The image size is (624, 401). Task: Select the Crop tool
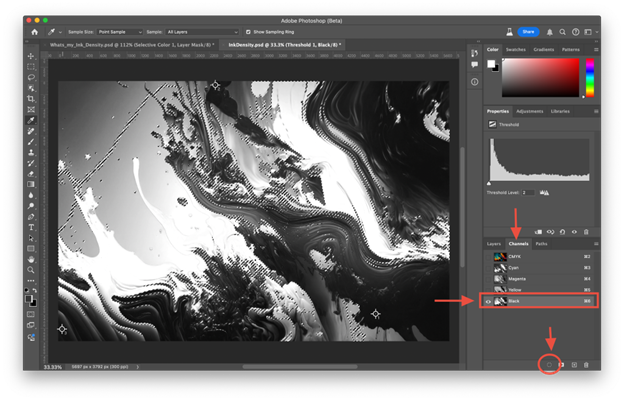tap(31, 99)
